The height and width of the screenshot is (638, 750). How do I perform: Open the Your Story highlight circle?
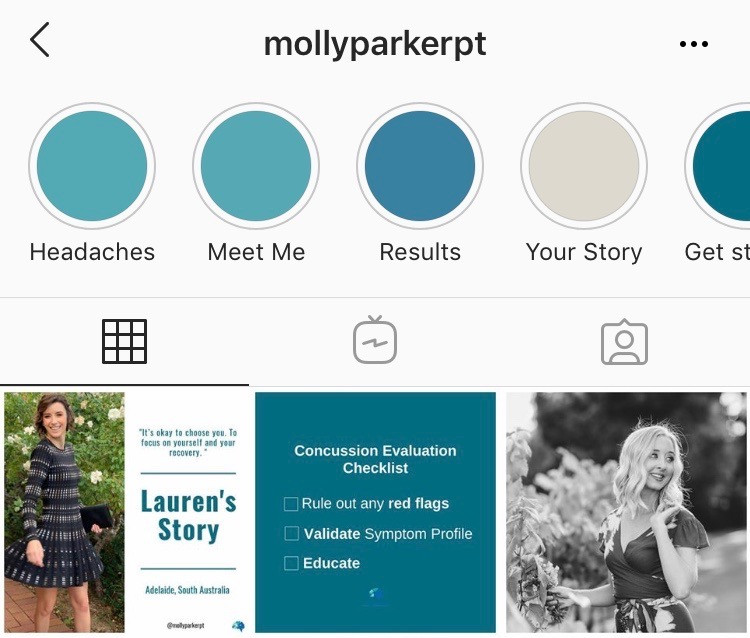584,166
